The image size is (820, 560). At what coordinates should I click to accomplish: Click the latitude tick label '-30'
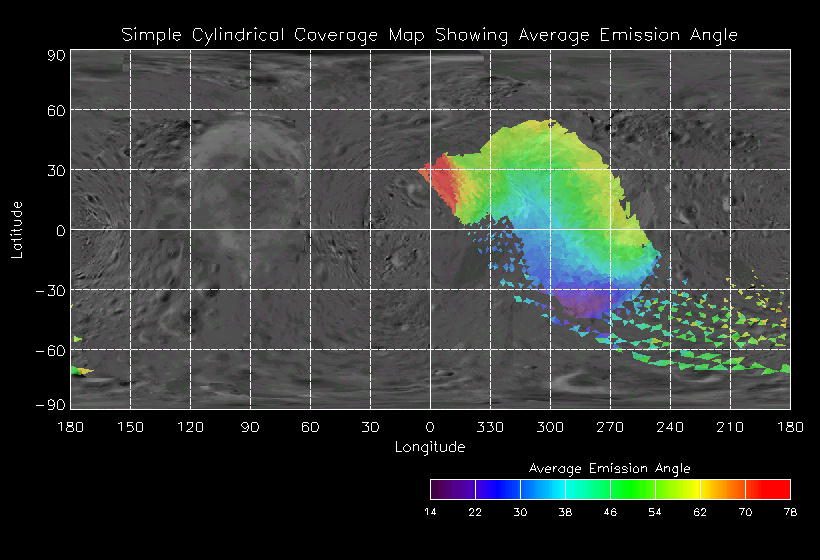click(50, 291)
